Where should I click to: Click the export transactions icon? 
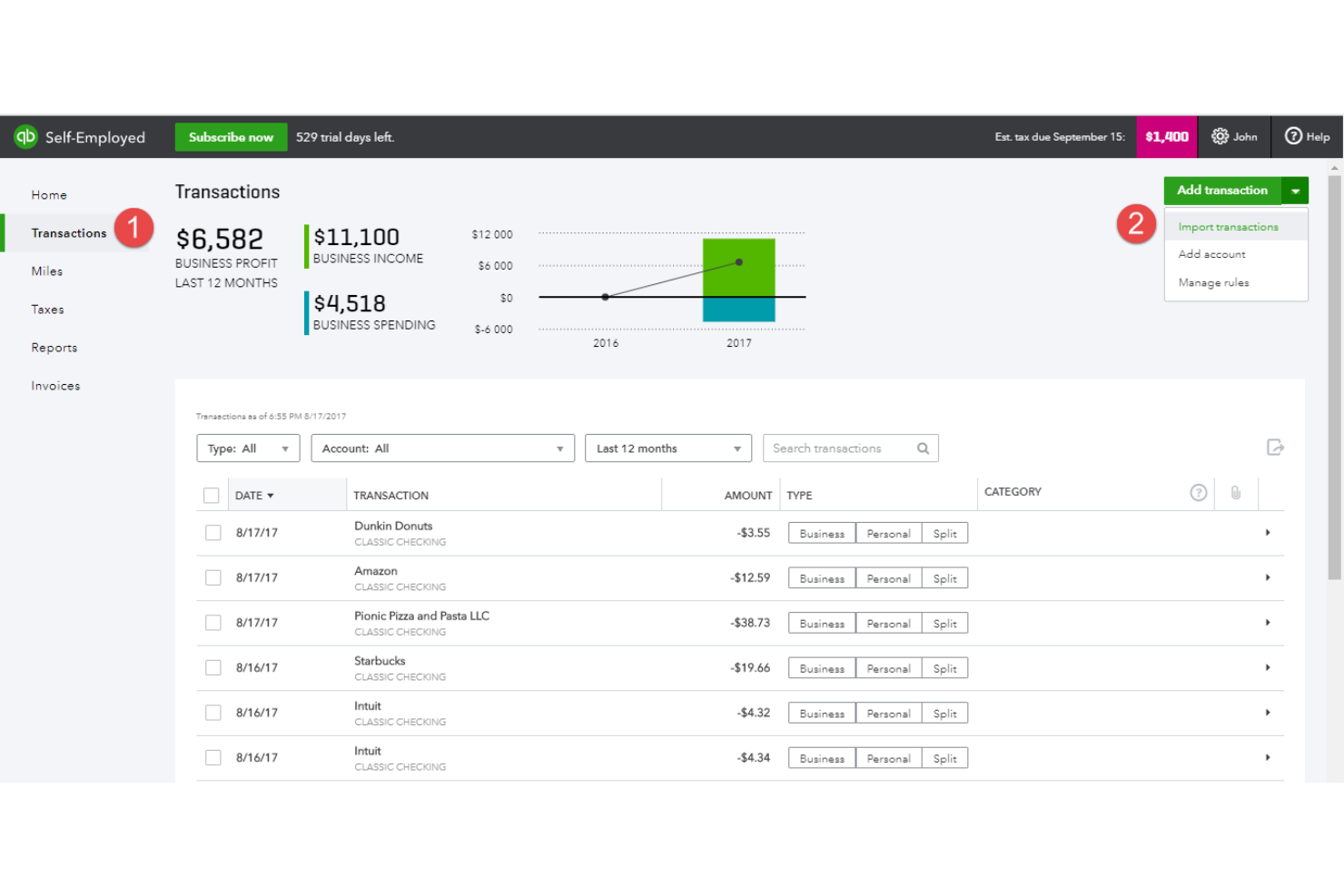(1275, 447)
